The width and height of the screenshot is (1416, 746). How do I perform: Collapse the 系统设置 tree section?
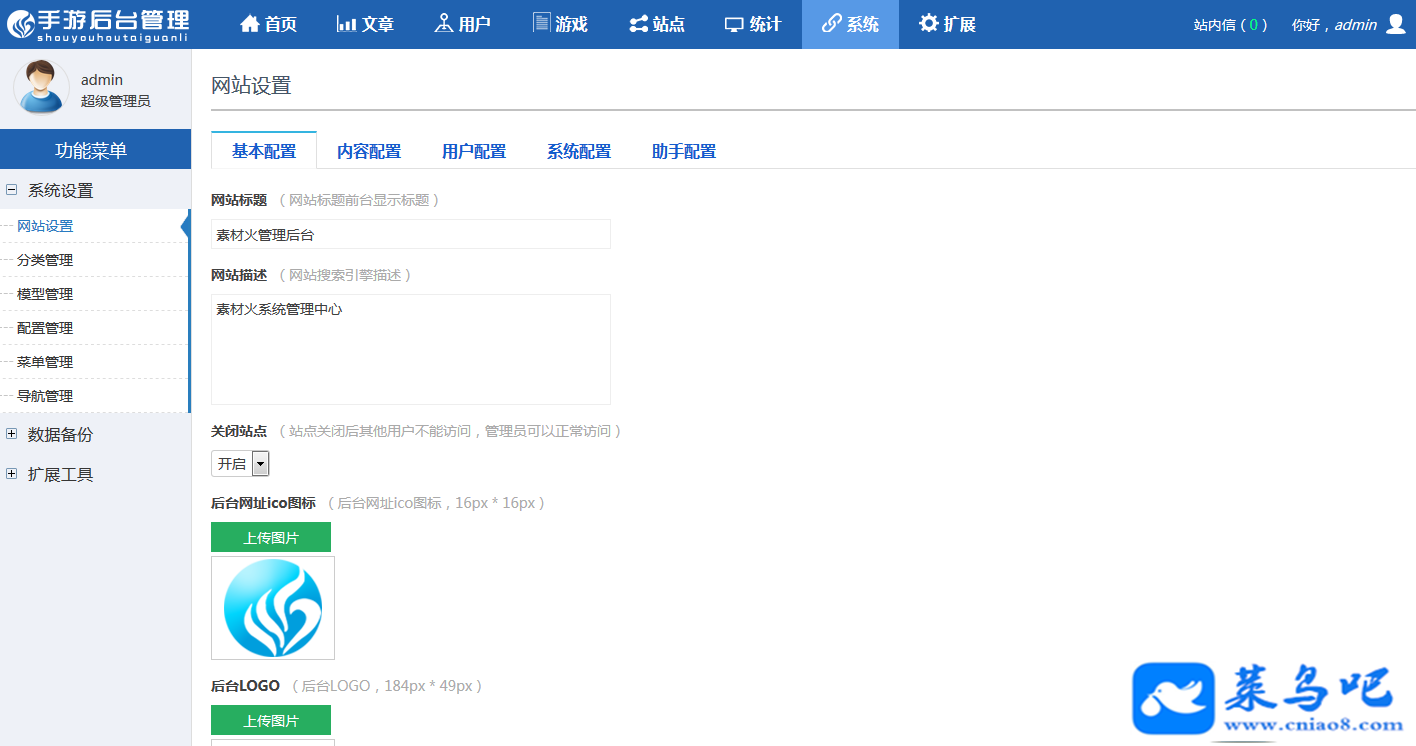[12, 190]
